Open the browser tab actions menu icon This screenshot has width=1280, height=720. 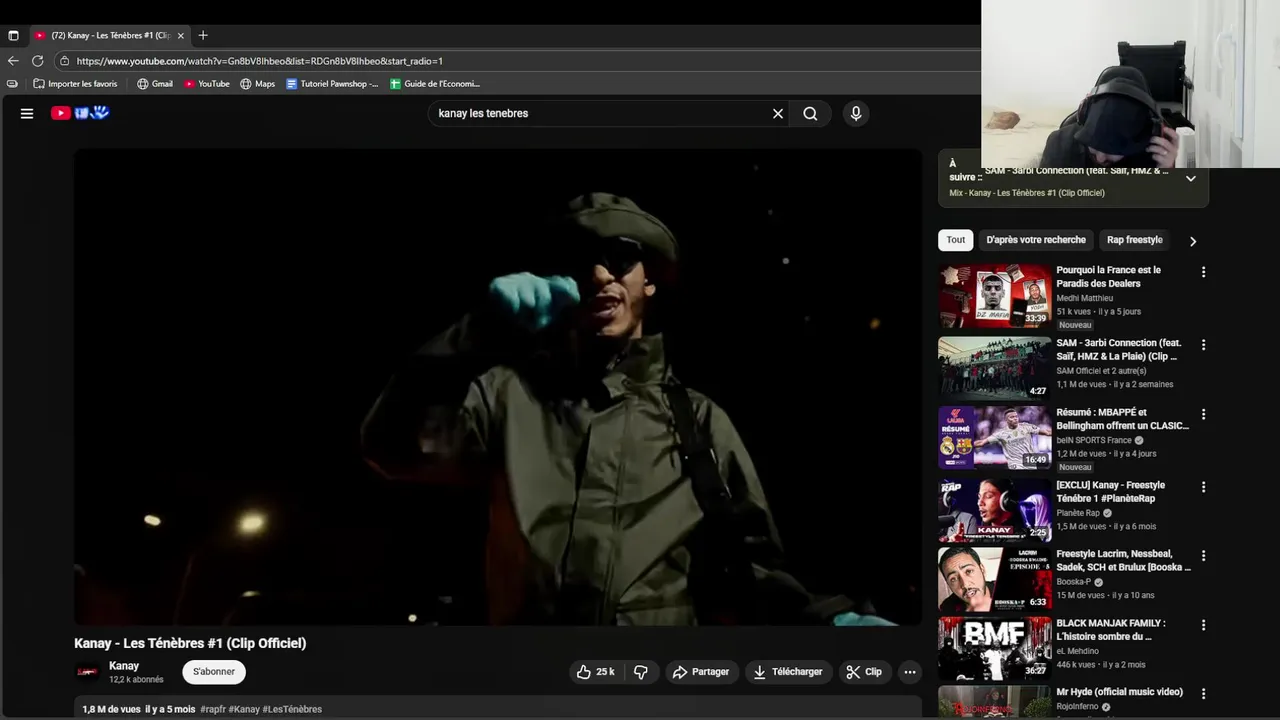(13, 35)
